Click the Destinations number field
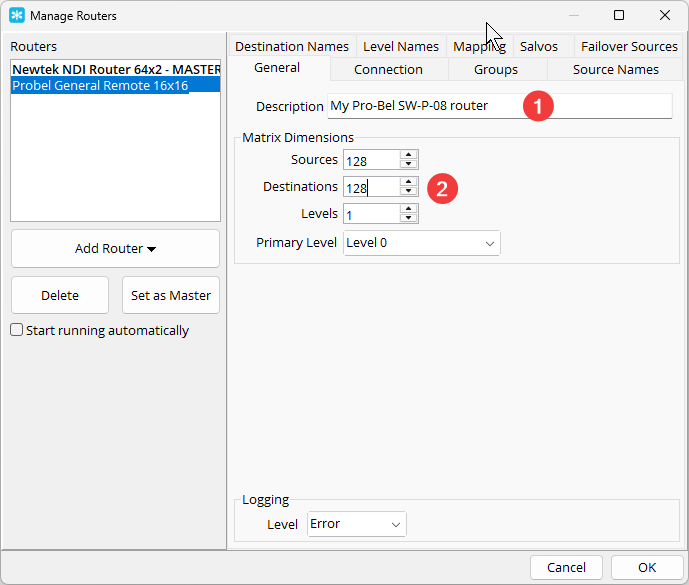 coord(372,187)
